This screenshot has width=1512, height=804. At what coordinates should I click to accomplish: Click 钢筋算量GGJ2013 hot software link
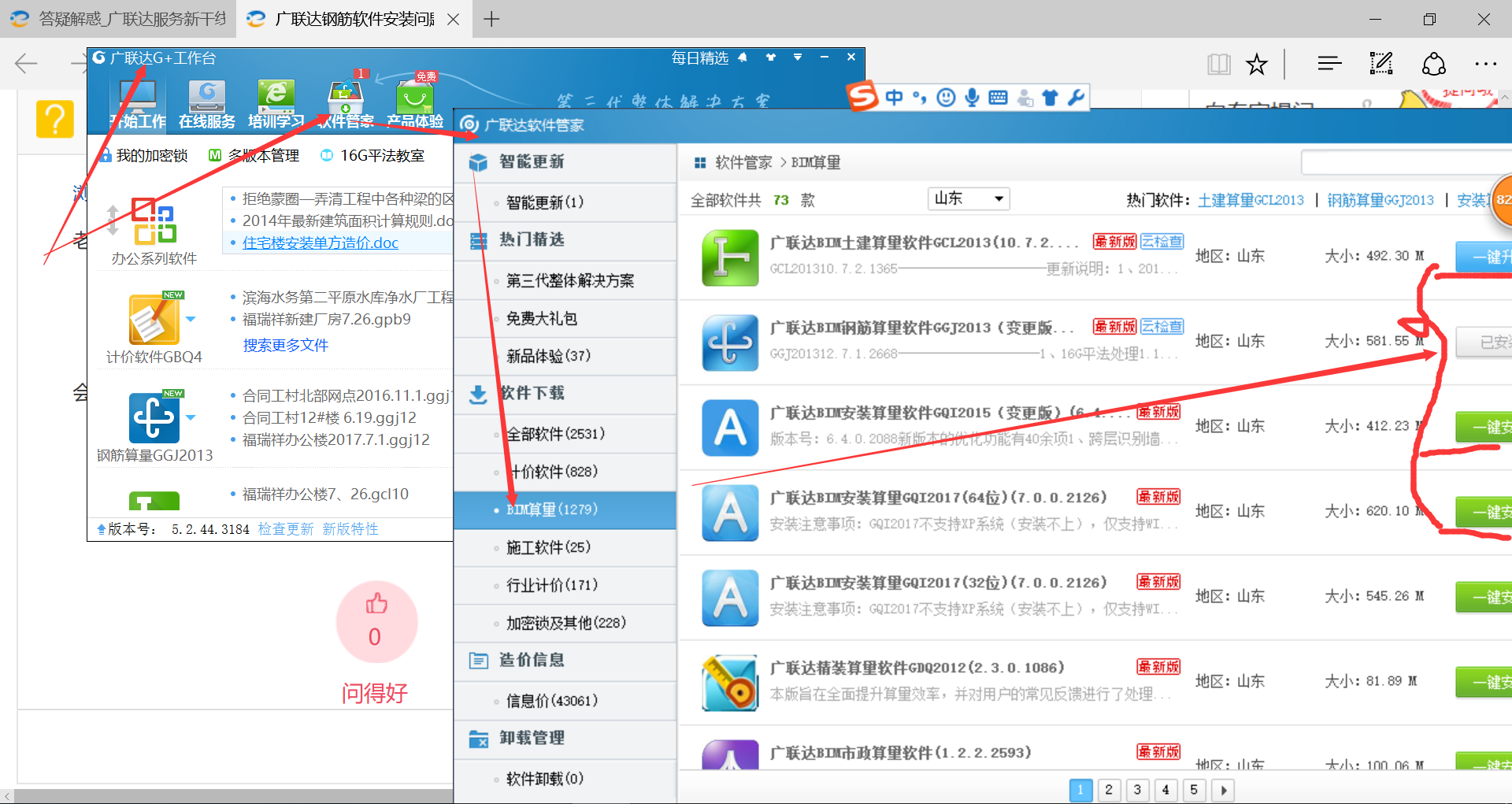[x=1380, y=200]
